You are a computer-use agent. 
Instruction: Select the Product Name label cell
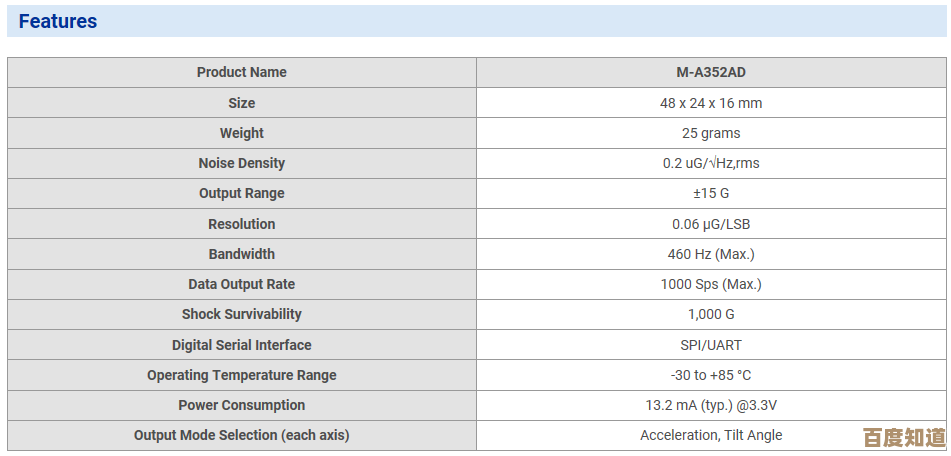[241, 72]
